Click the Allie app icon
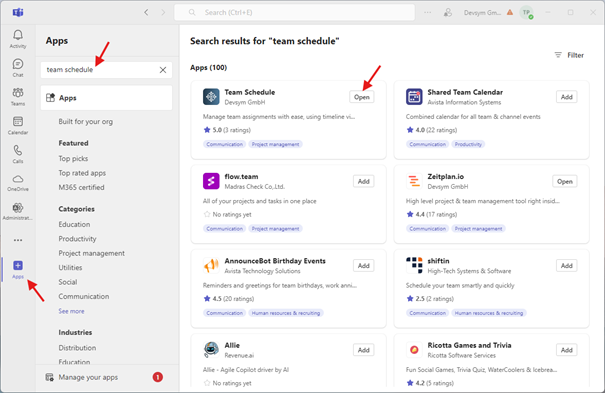 point(211,349)
